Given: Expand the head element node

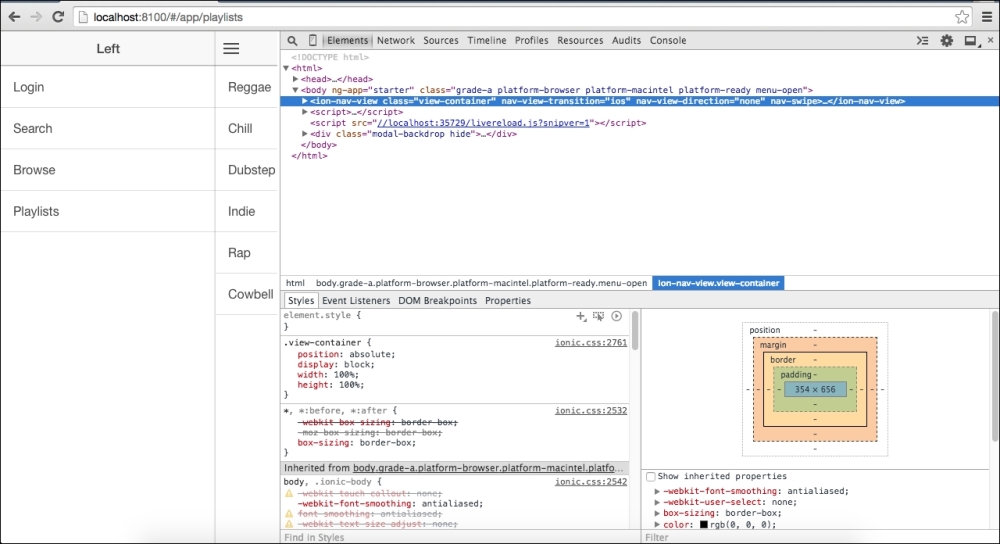Looking at the screenshot, I should (x=296, y=79).
